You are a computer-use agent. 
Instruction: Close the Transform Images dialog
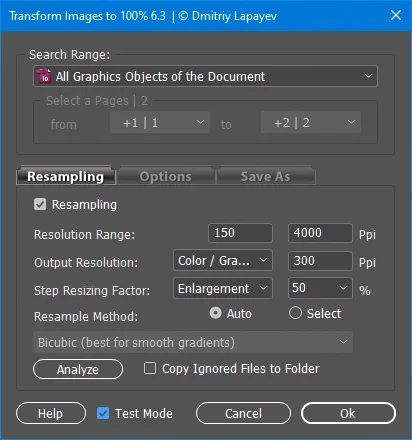pyautogui.click(x=396, y=15)
